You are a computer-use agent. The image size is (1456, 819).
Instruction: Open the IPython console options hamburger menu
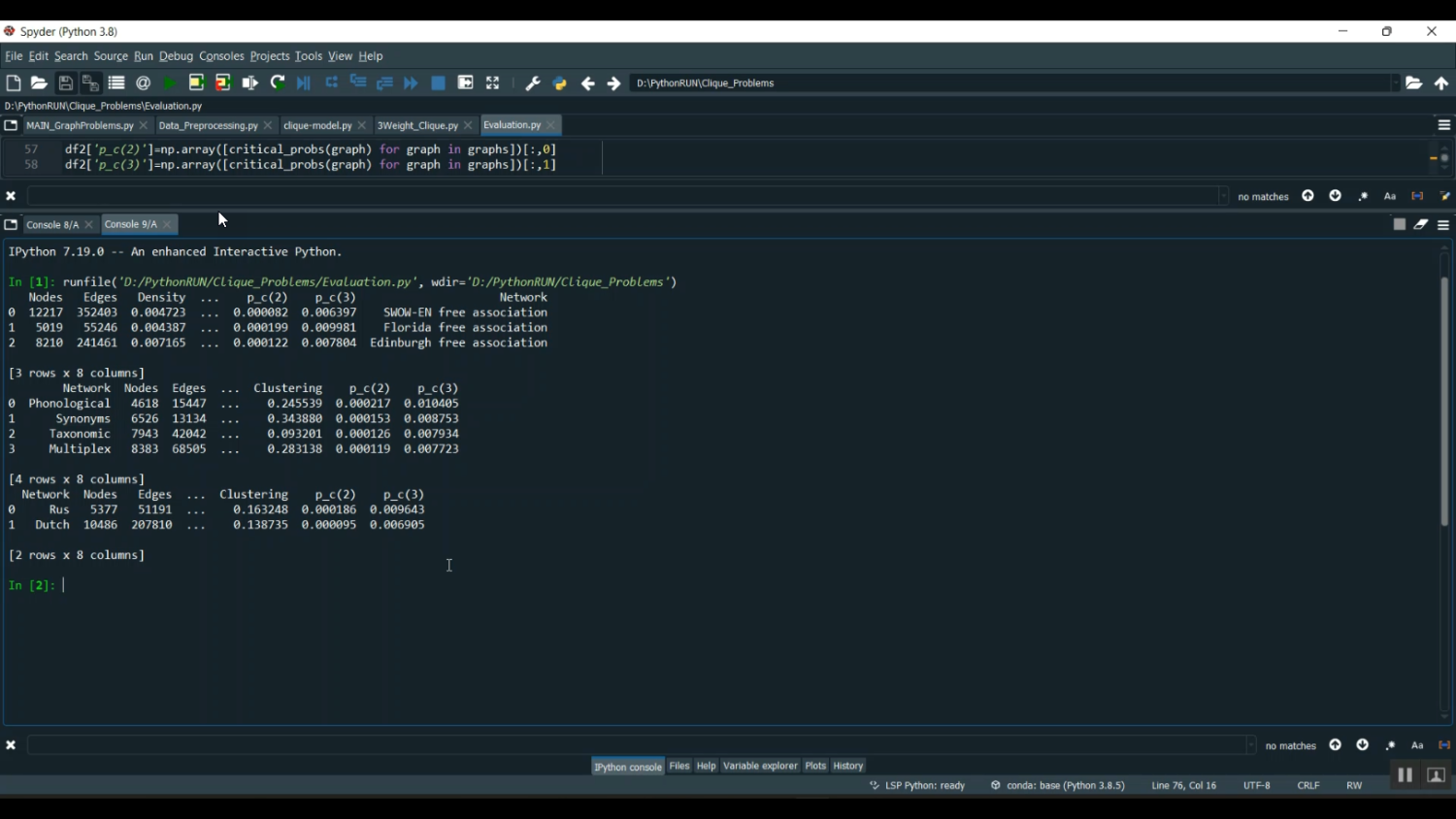click(x=1443, y=225)
